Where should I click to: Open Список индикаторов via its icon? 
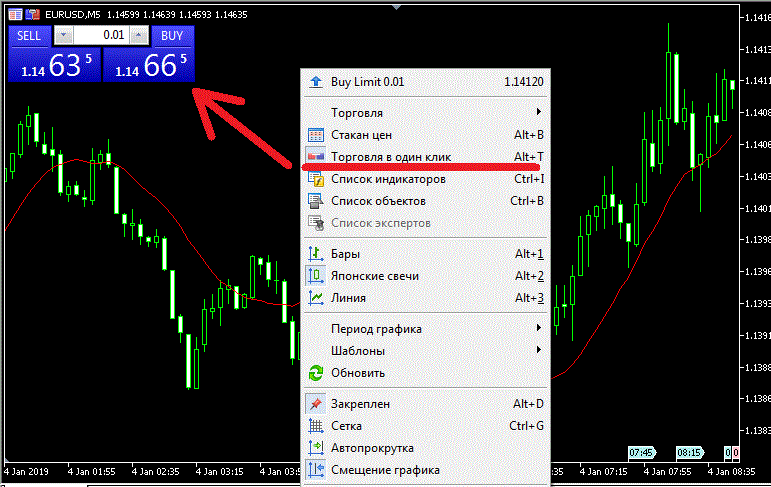(x=316, y=180)
